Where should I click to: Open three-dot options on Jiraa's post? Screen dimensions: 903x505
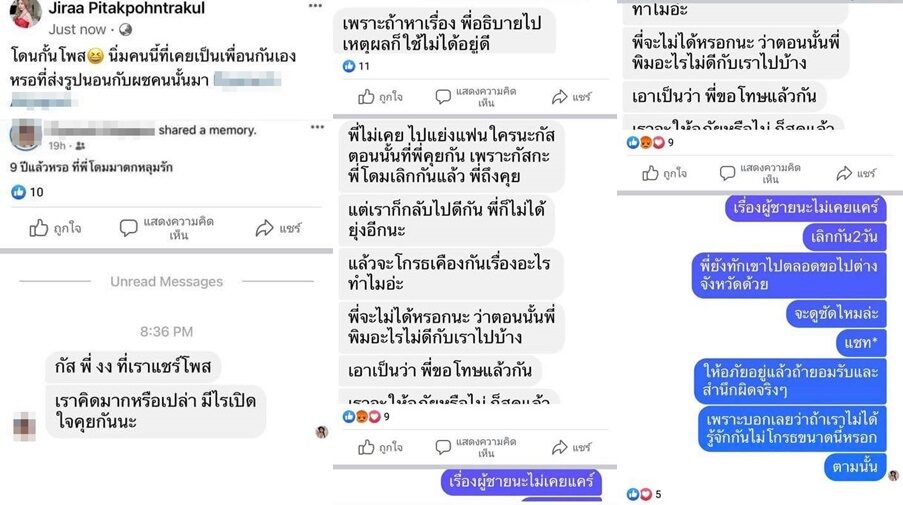[x=316, y=6]
